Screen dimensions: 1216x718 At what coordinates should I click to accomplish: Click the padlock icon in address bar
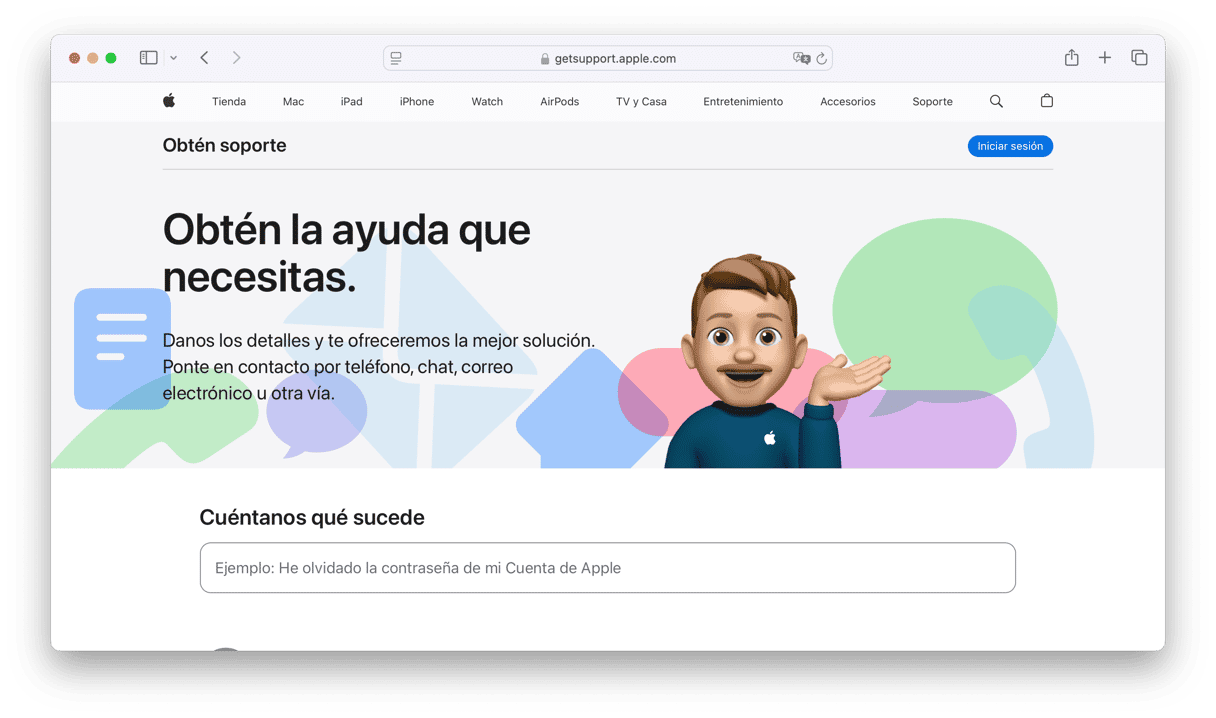tap(545, 59)
